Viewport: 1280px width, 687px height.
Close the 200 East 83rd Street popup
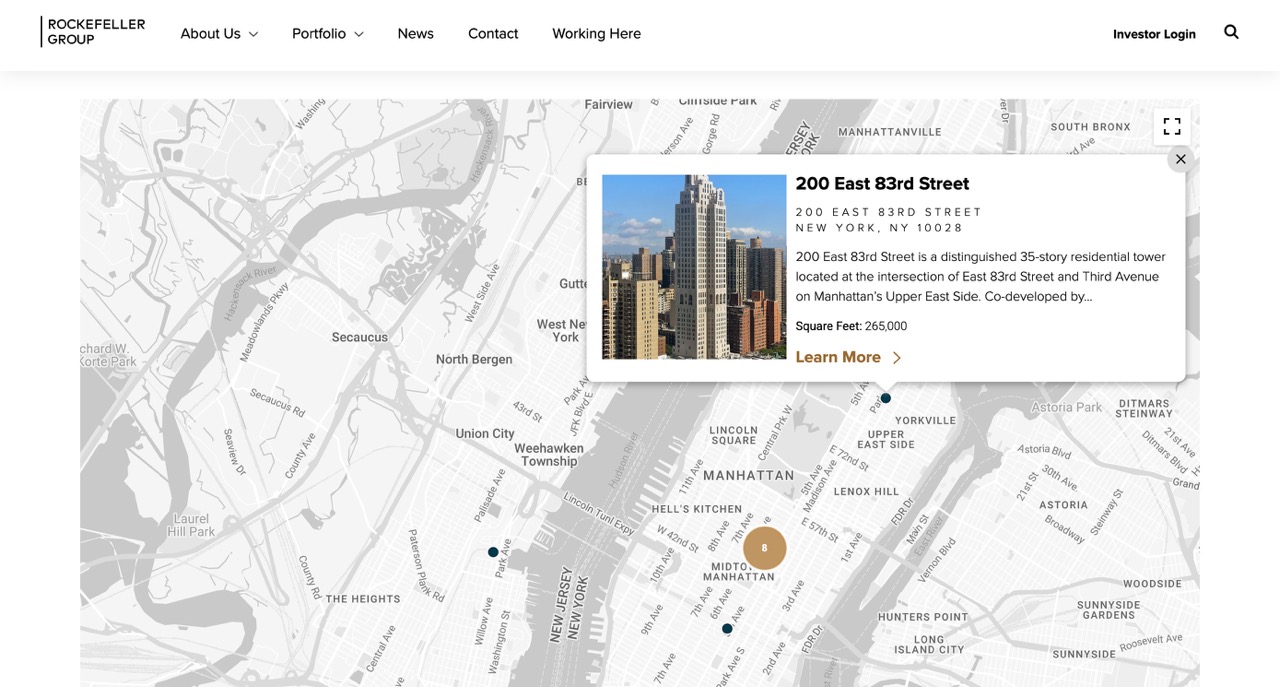[x=1180, y=159]
